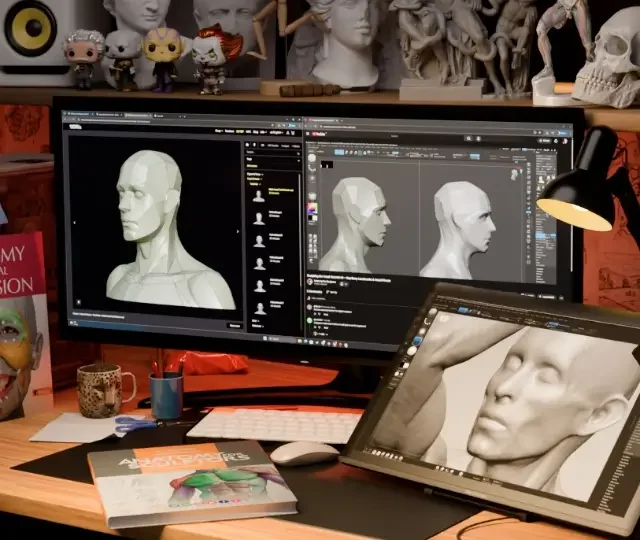Screen dimensions: 640x540
Task: Click the next arrow on the 3D viewer
Action: coord(238,231)
